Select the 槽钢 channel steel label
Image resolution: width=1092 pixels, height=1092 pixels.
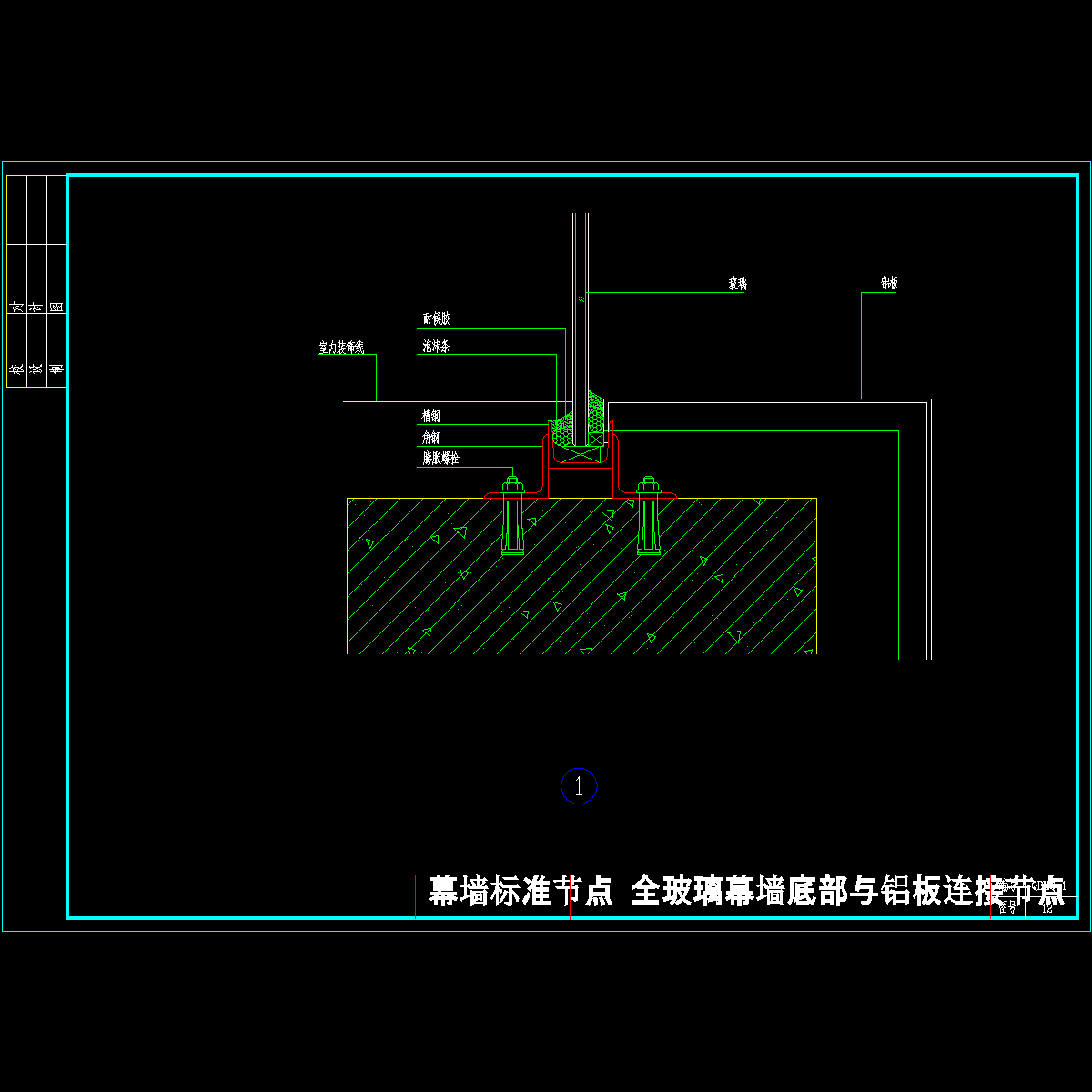[x=431, y=416]
